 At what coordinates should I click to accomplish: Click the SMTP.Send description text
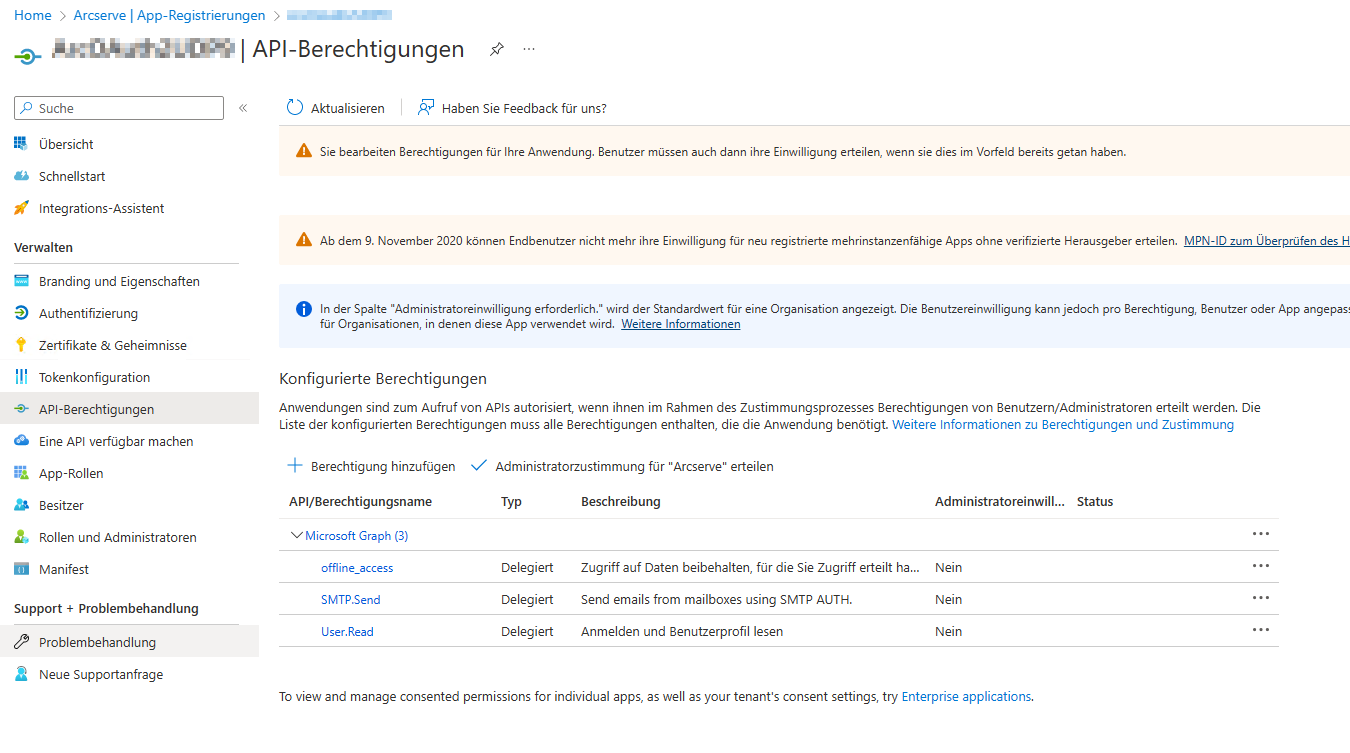click(716, 600)
